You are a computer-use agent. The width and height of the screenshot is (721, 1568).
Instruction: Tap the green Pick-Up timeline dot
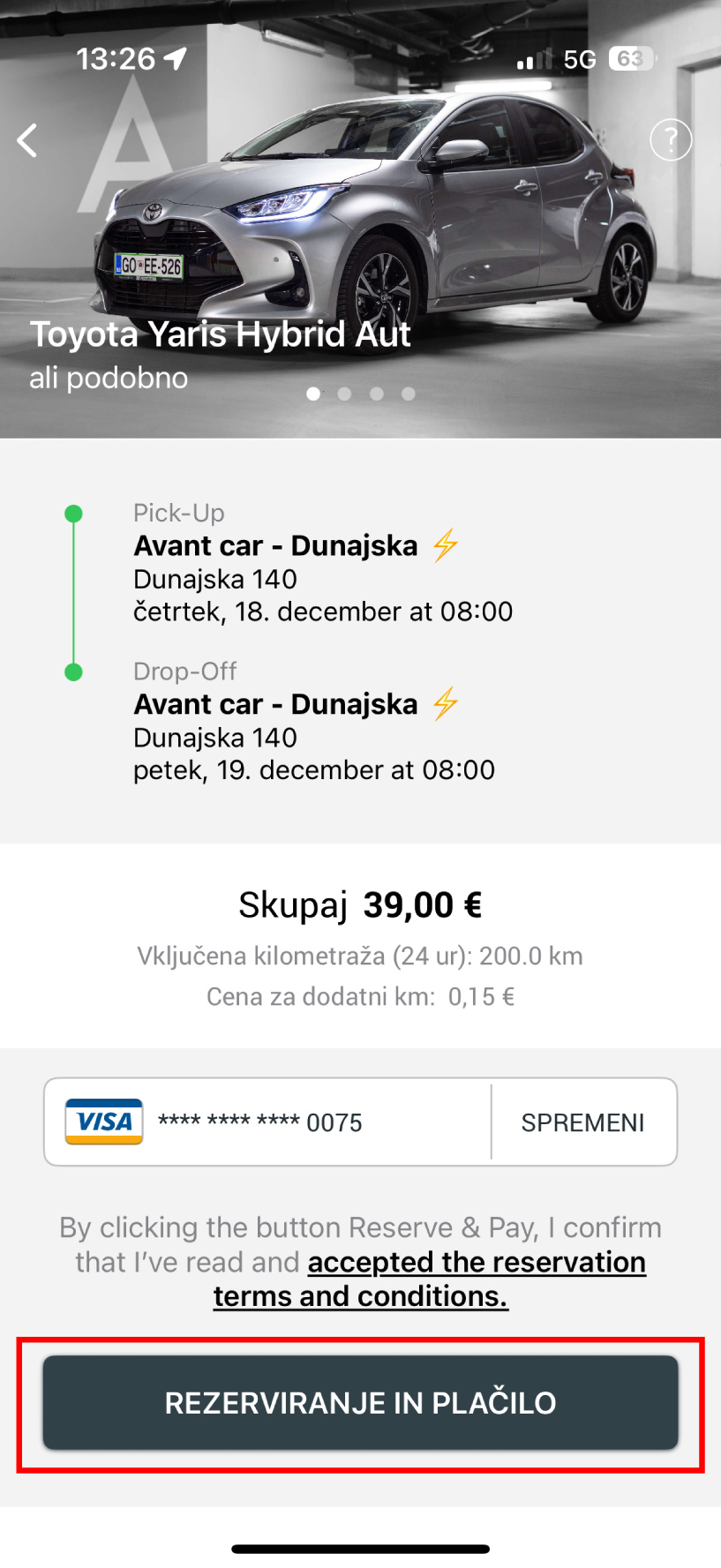pos(74,514)
